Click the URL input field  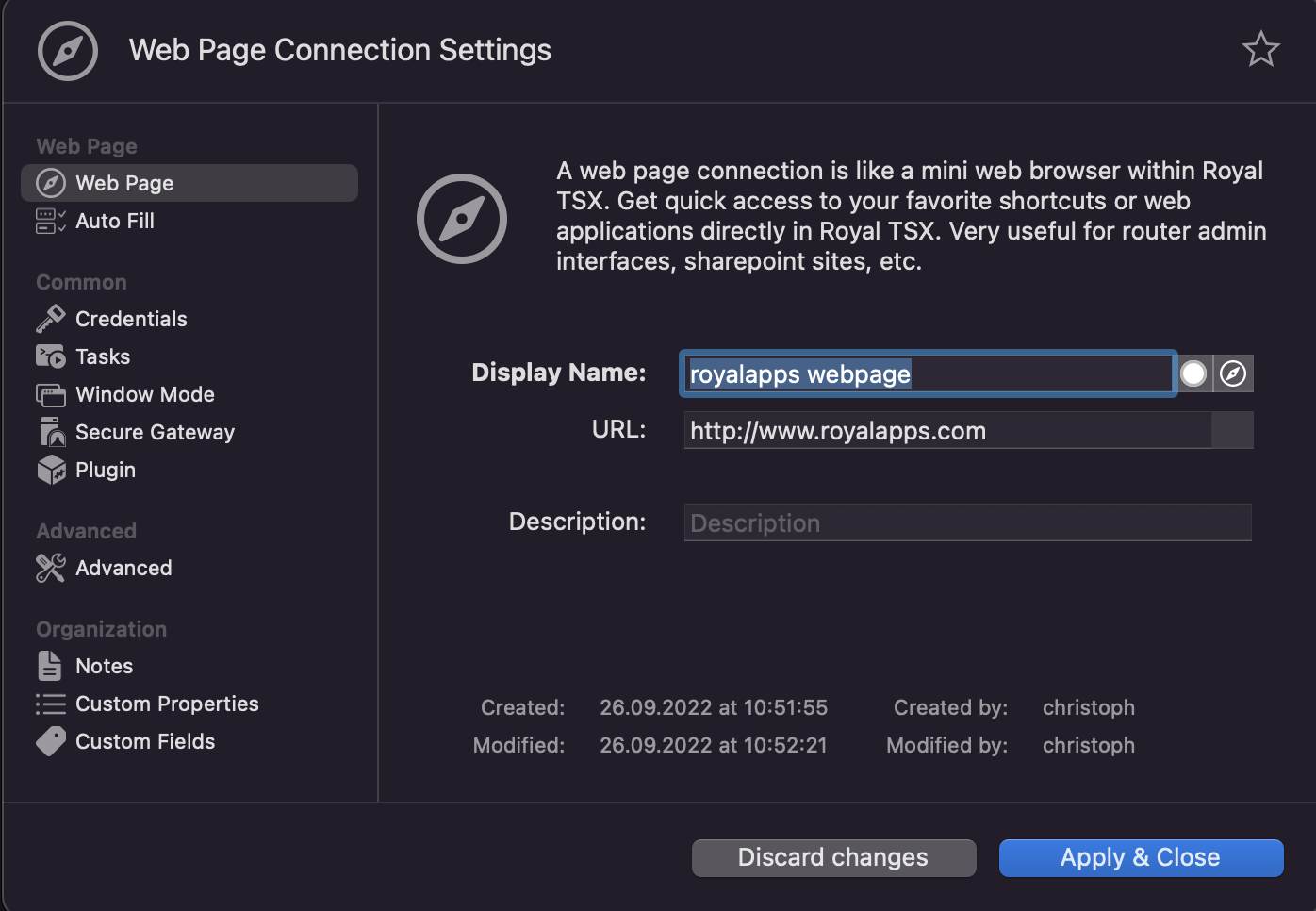click(946, 431)
